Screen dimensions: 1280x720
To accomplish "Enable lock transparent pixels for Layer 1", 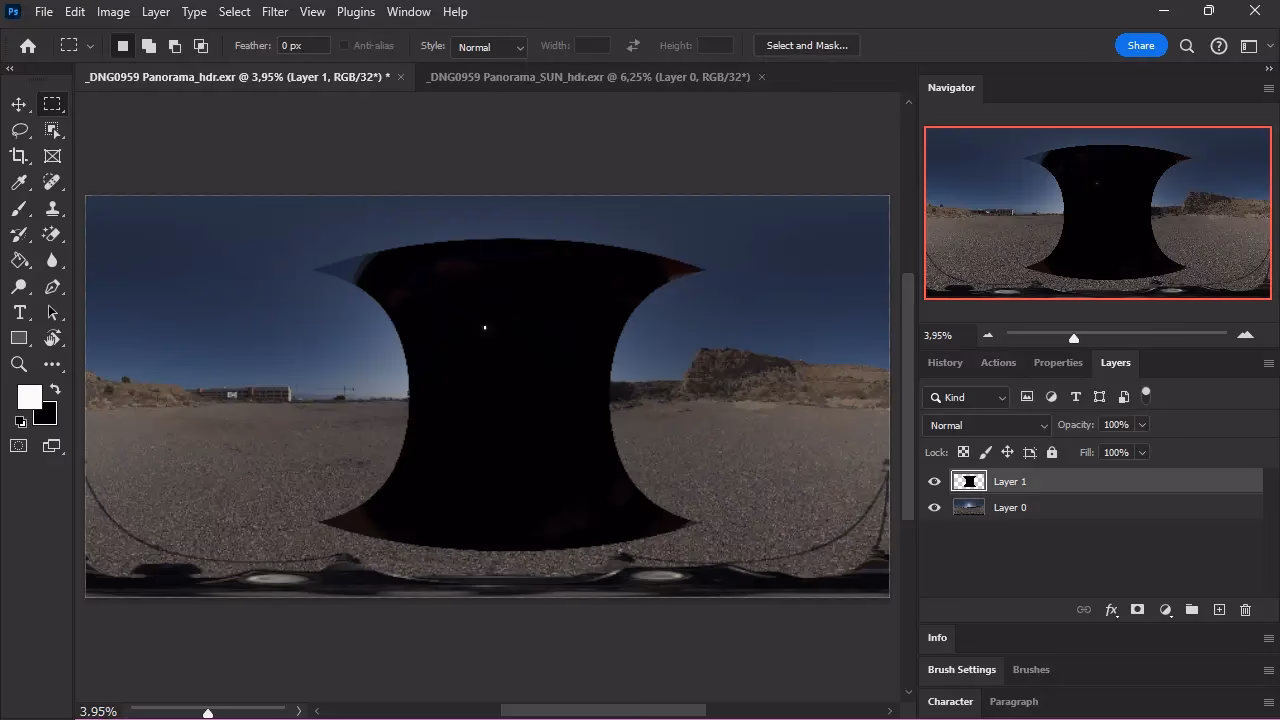I will point(963,452).
